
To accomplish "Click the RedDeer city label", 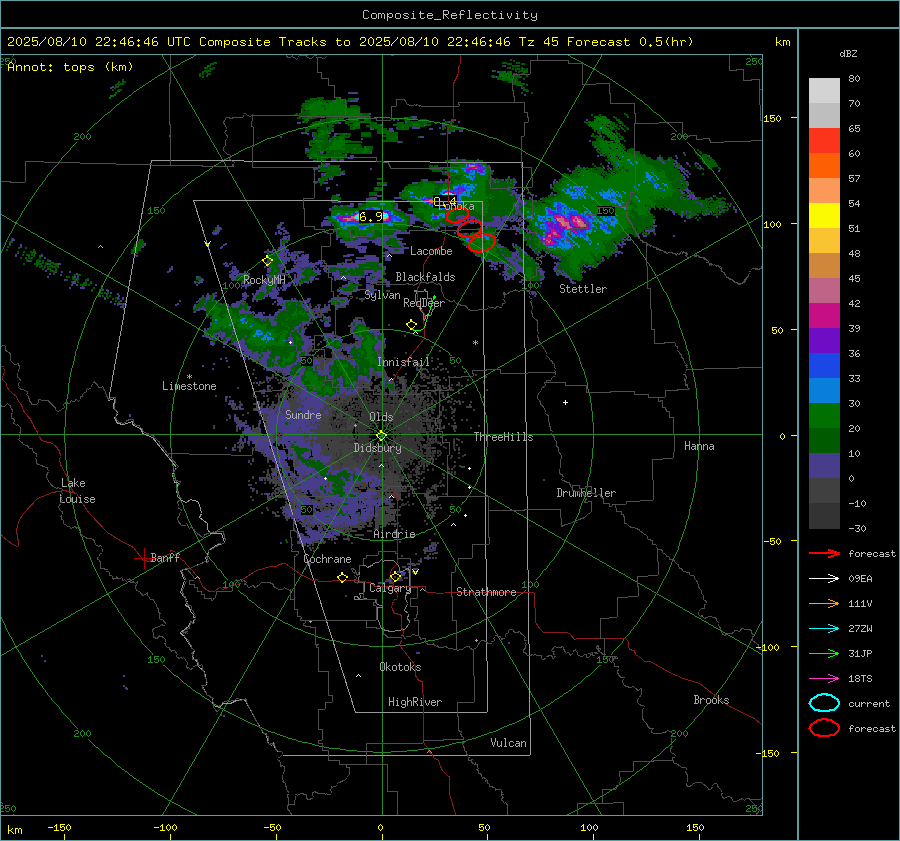I will 424,303.
